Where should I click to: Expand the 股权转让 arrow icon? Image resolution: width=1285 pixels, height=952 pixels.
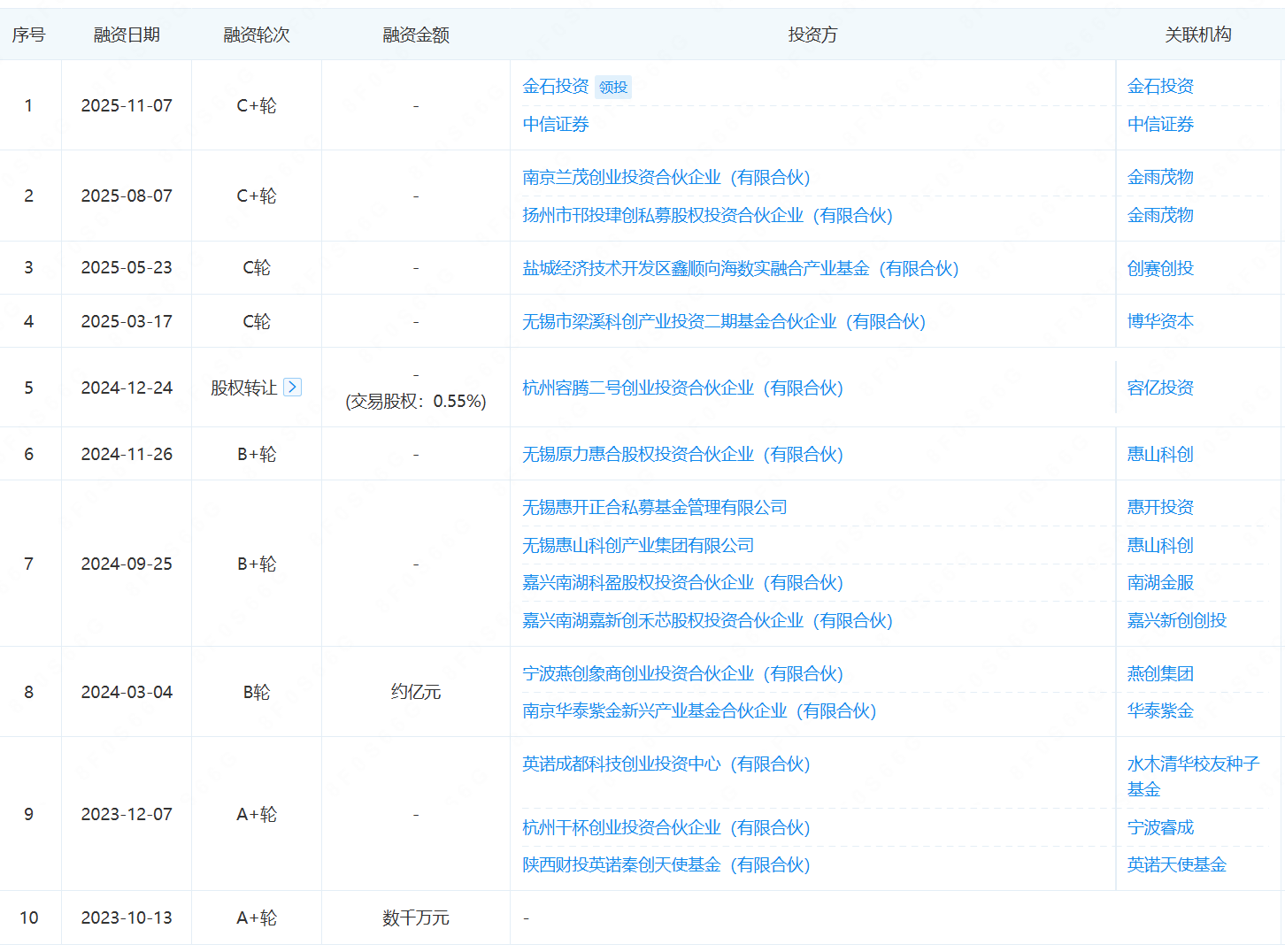(x=292, y=388)
